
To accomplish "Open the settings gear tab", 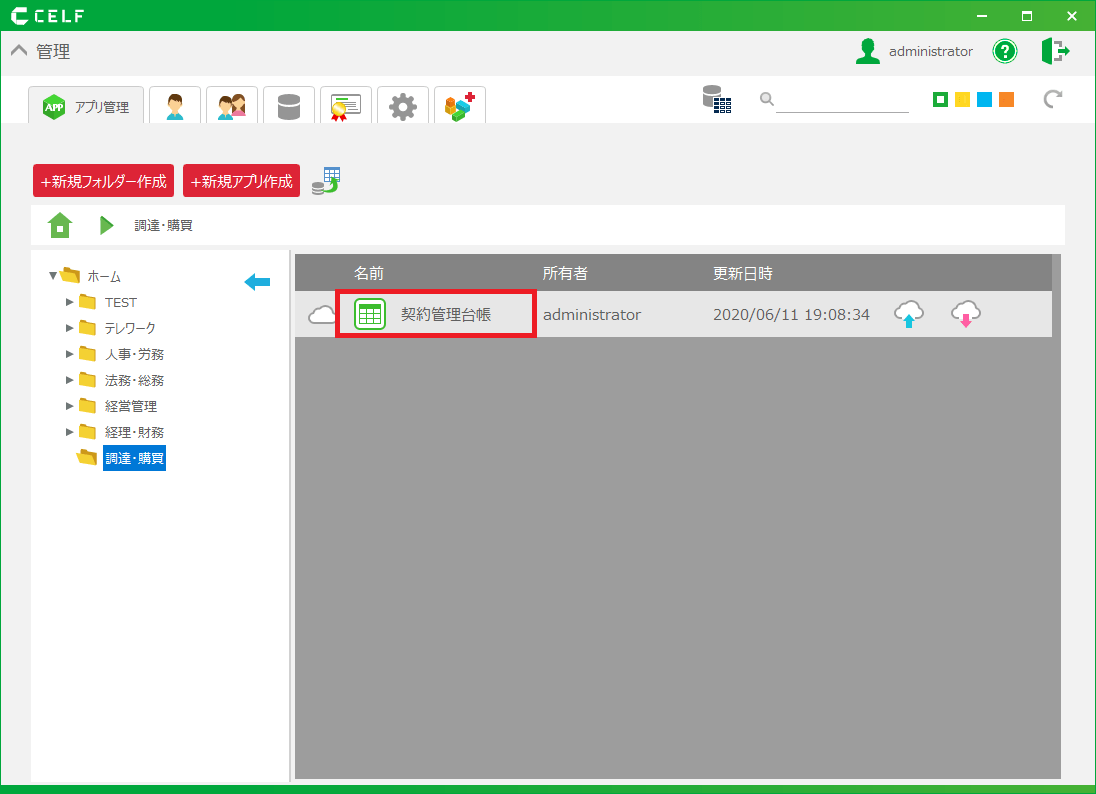I will pos(403,106).
